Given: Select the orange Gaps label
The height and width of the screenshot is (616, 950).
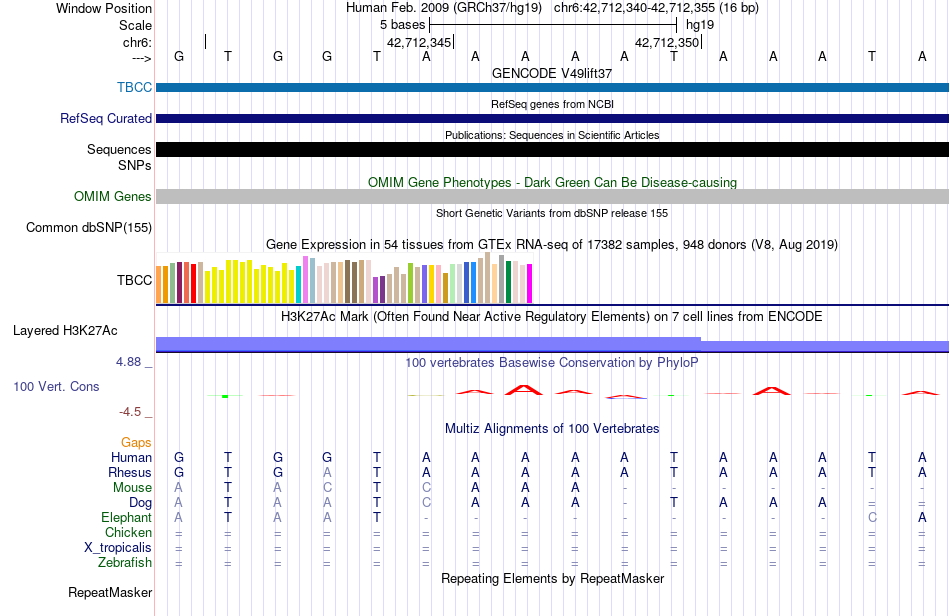Looking at the screenshot, I should click(x=136, y=442).
